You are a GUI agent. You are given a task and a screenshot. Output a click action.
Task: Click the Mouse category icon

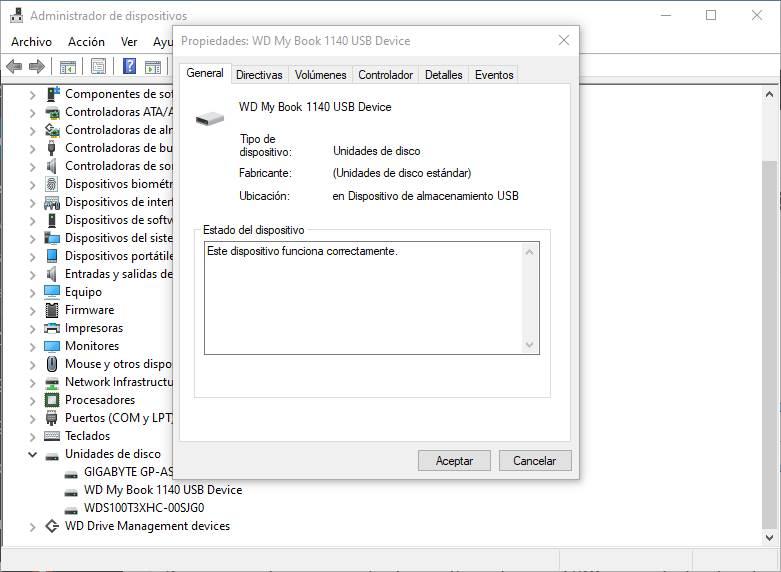coord(52,364)
